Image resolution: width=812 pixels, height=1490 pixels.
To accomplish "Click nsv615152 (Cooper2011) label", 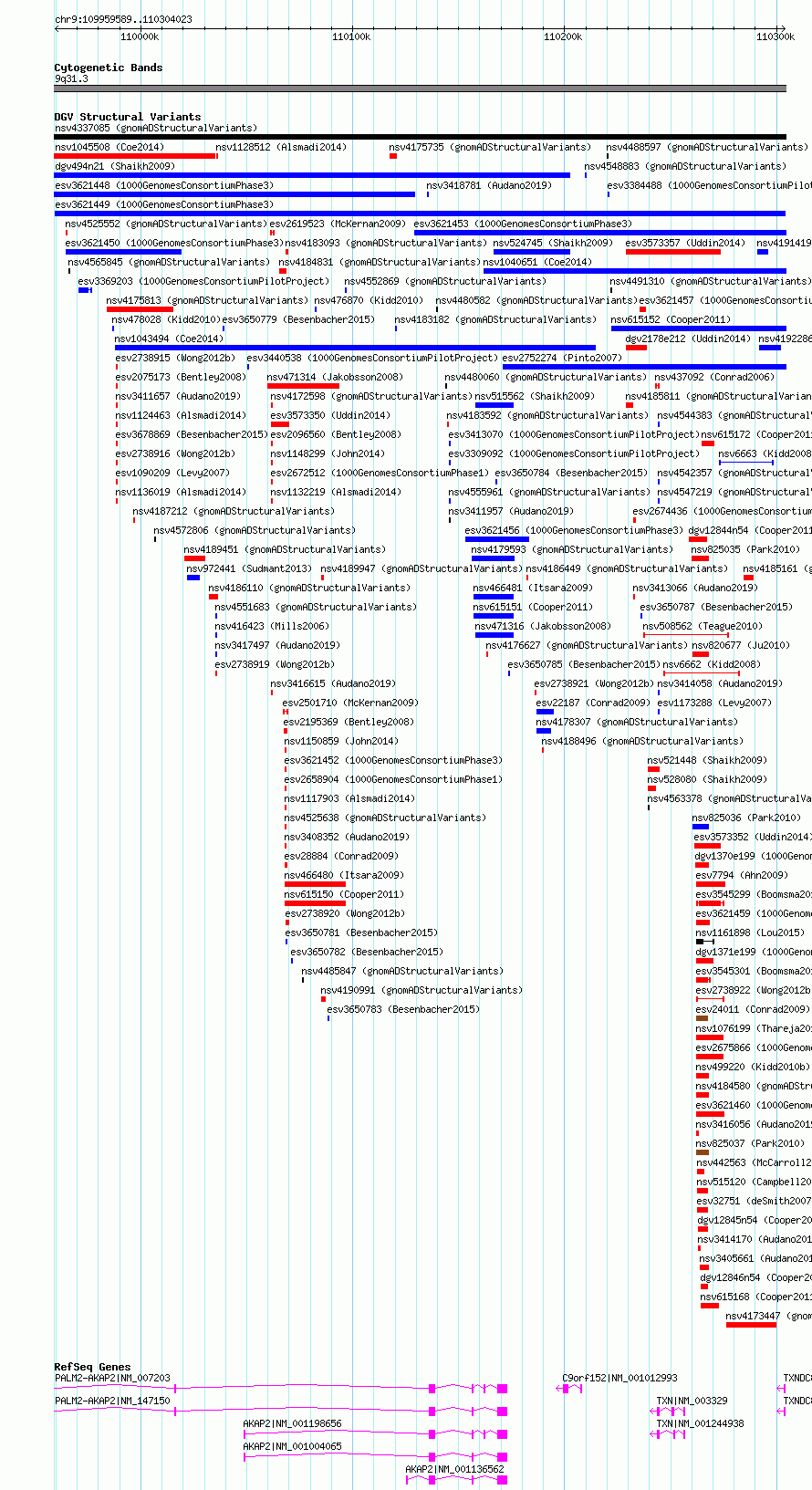I will (671, 319).
